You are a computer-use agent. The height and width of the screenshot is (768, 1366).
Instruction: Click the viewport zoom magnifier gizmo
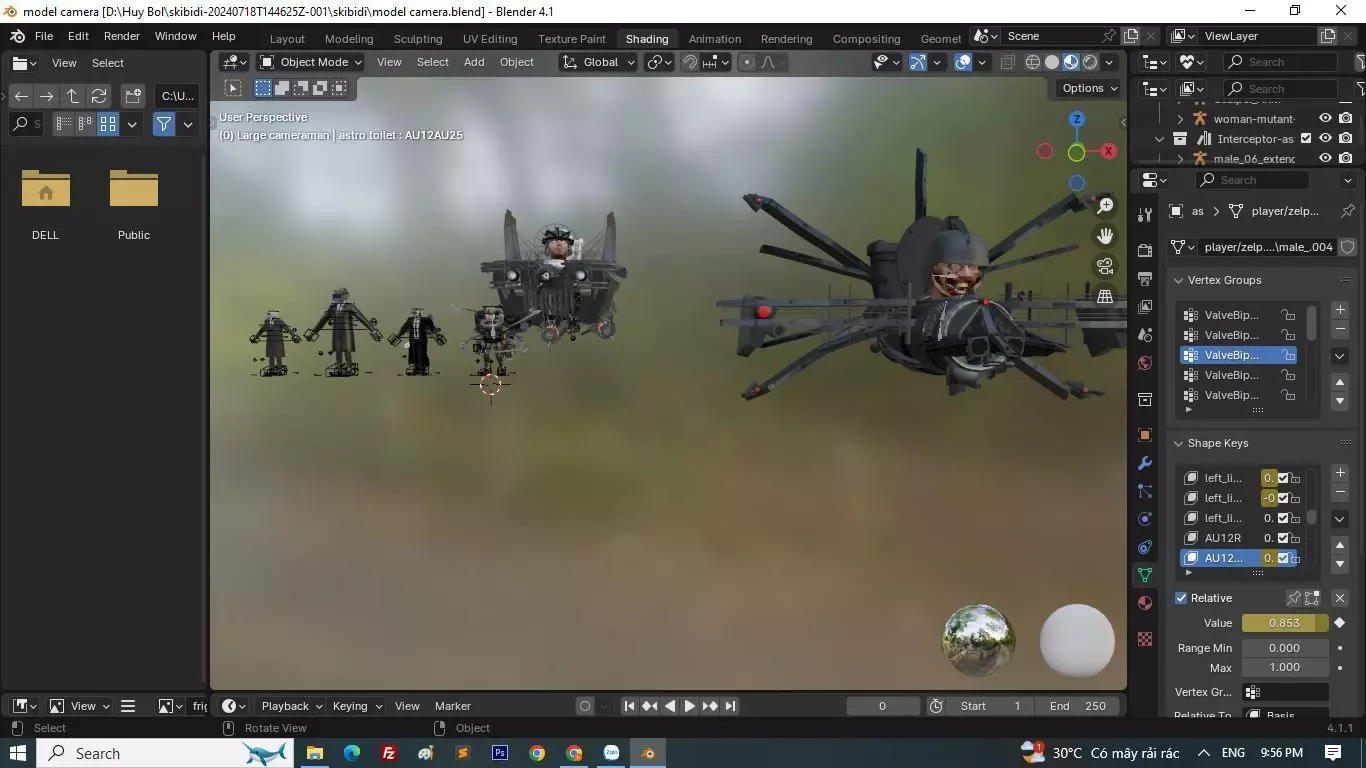[1105, 206]
